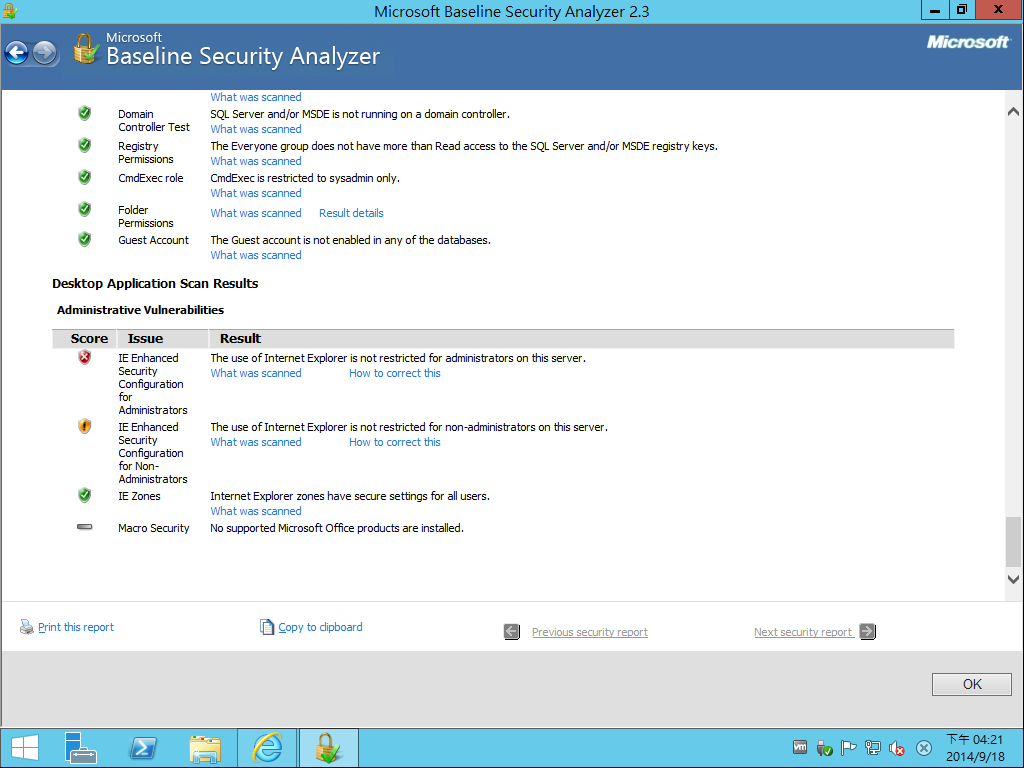
Task: Click the OK button
Action: coord(972,684)
